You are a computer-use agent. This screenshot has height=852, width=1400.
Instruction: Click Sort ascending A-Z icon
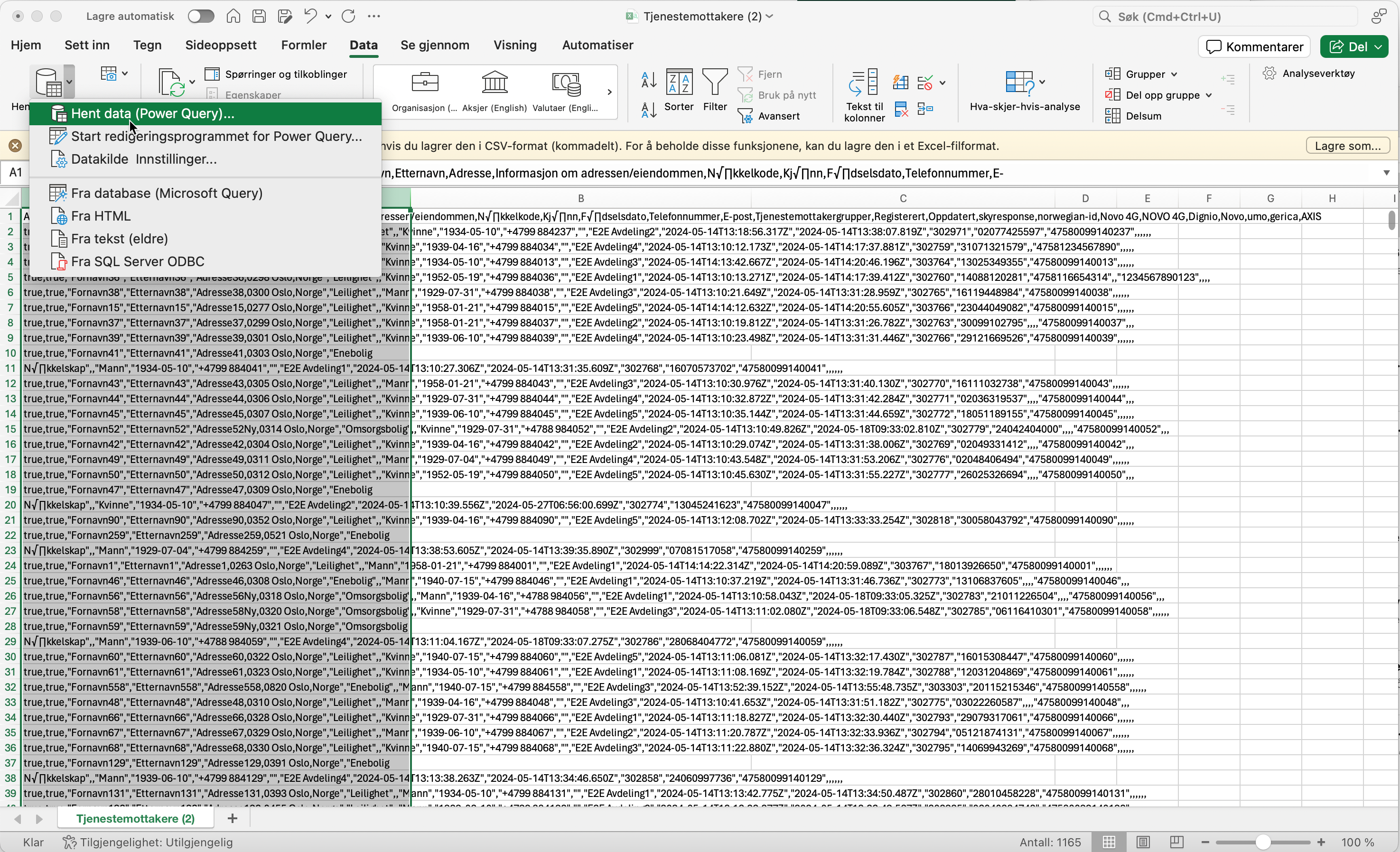coord(649,80)
